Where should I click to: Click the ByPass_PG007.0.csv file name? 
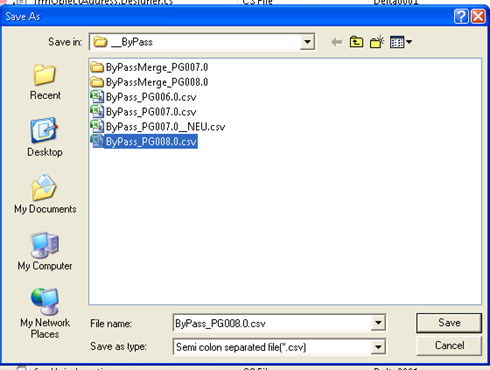point(151,112)
